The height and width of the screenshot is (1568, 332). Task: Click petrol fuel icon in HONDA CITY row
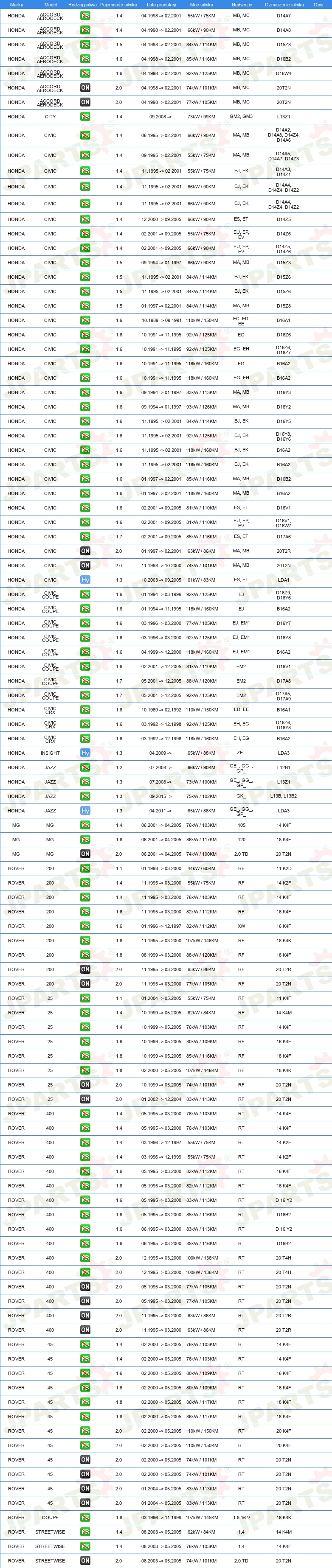coord(85,117)
